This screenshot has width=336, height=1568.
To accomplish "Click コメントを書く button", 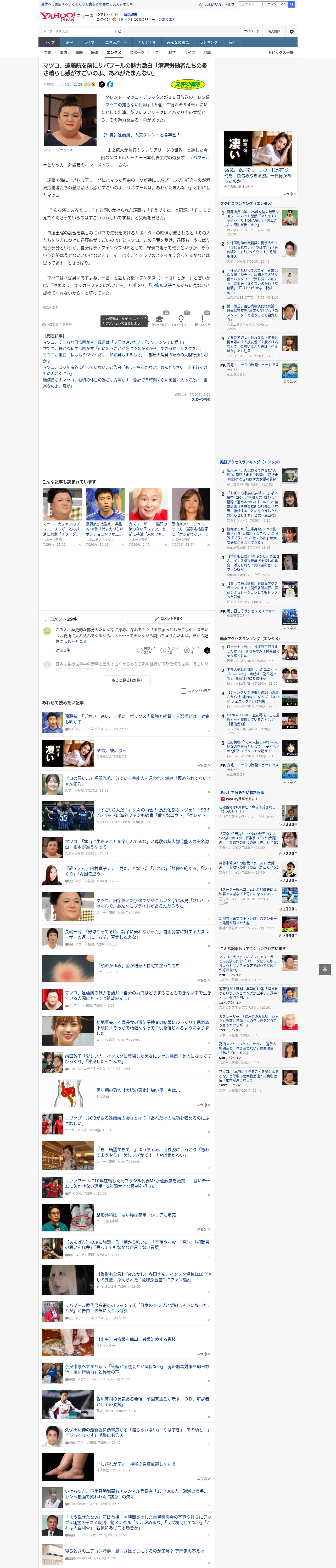I will [168, 618].
